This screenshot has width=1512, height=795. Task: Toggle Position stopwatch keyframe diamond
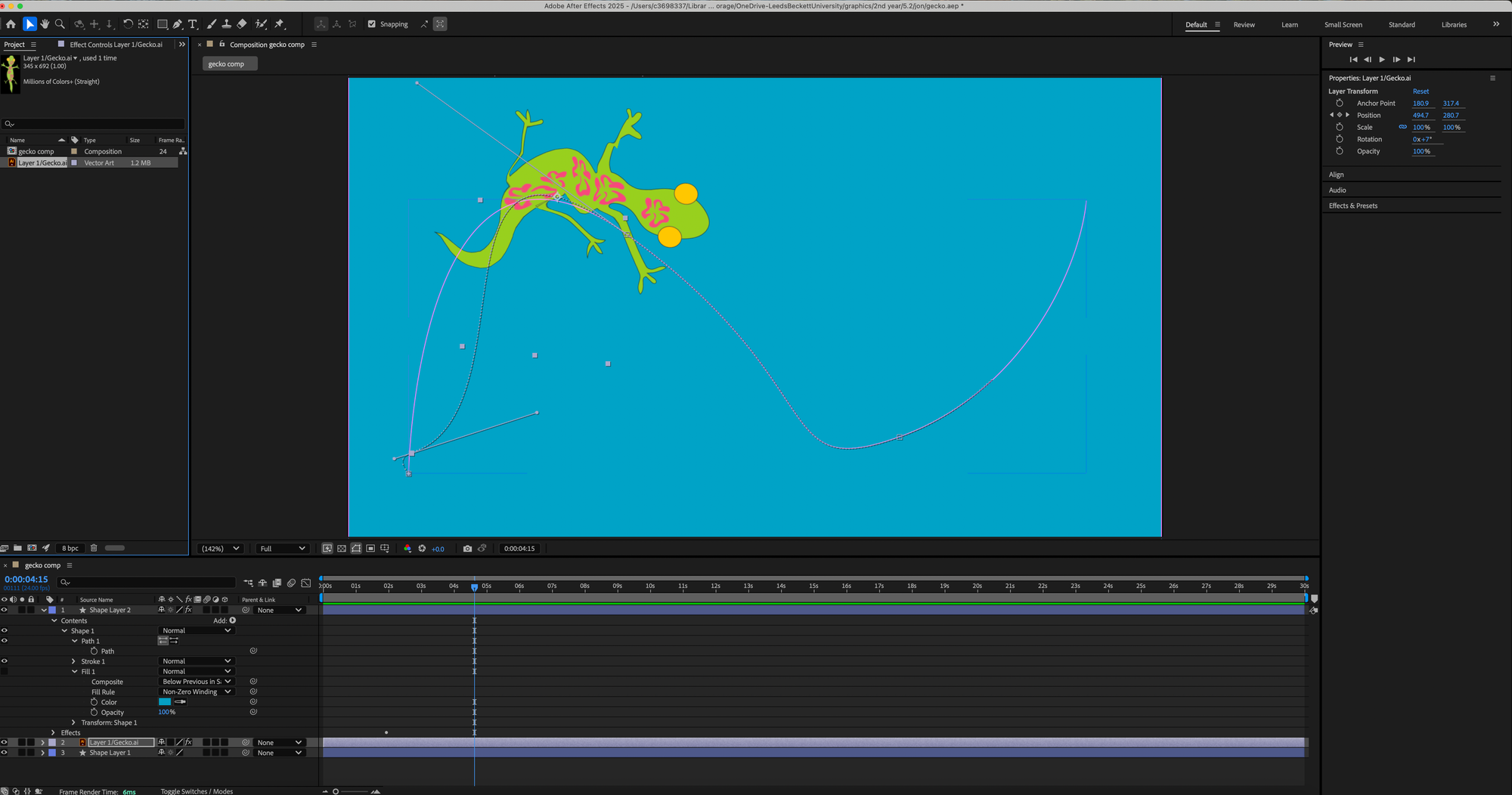(x=1340, y=116)
